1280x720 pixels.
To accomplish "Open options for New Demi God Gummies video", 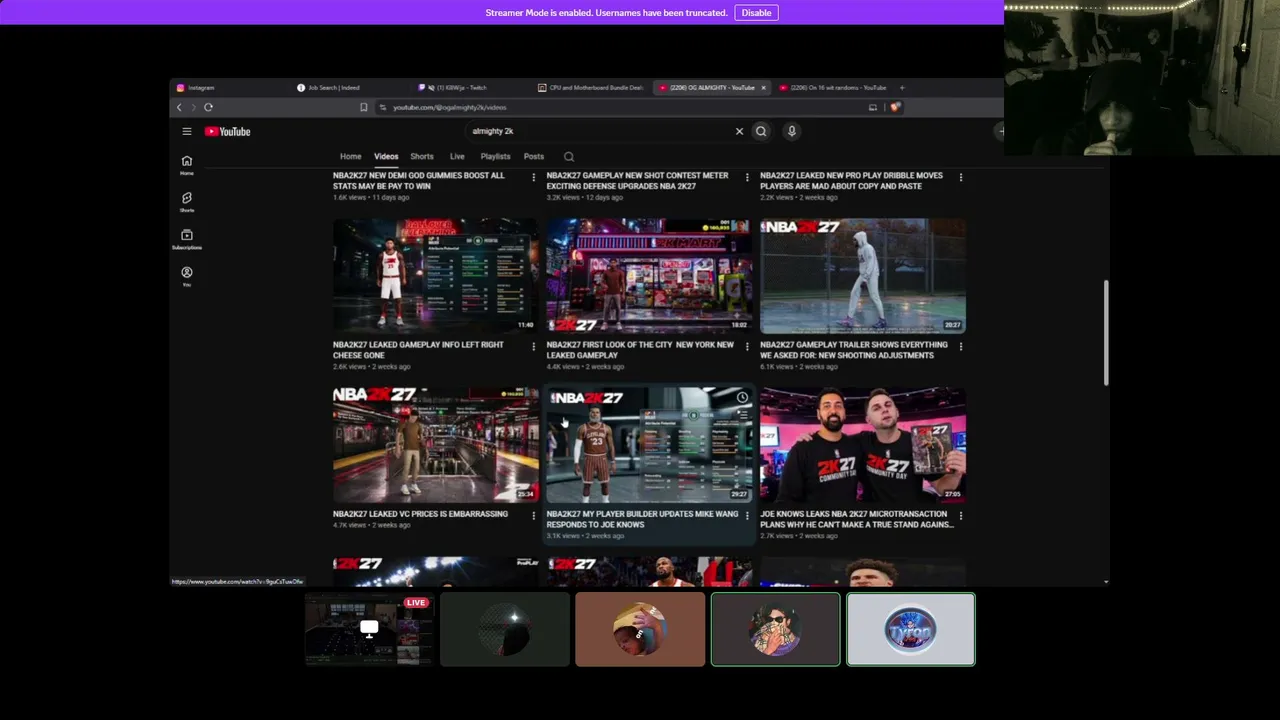I will pyautogui.click(x=533, y=178).
